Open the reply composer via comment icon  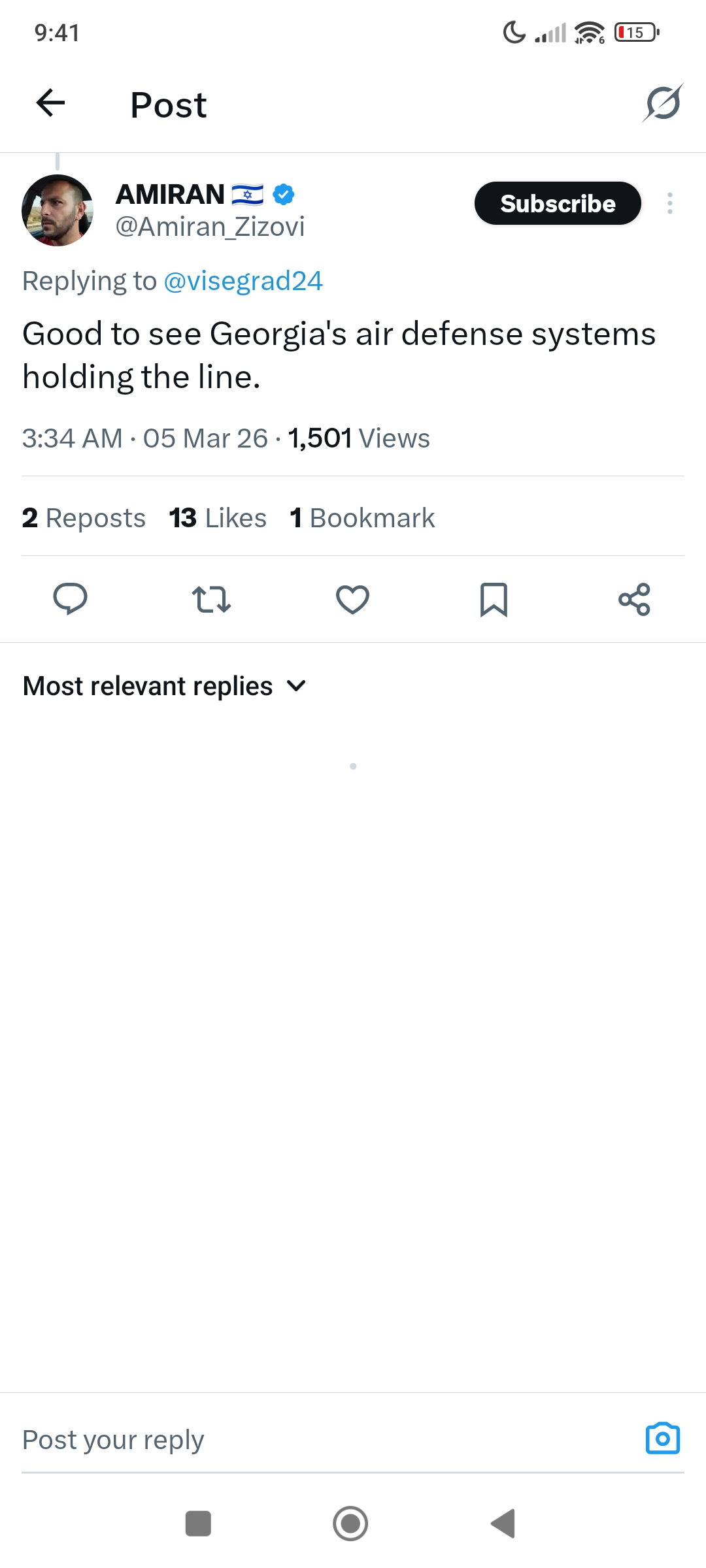(71, 600)
